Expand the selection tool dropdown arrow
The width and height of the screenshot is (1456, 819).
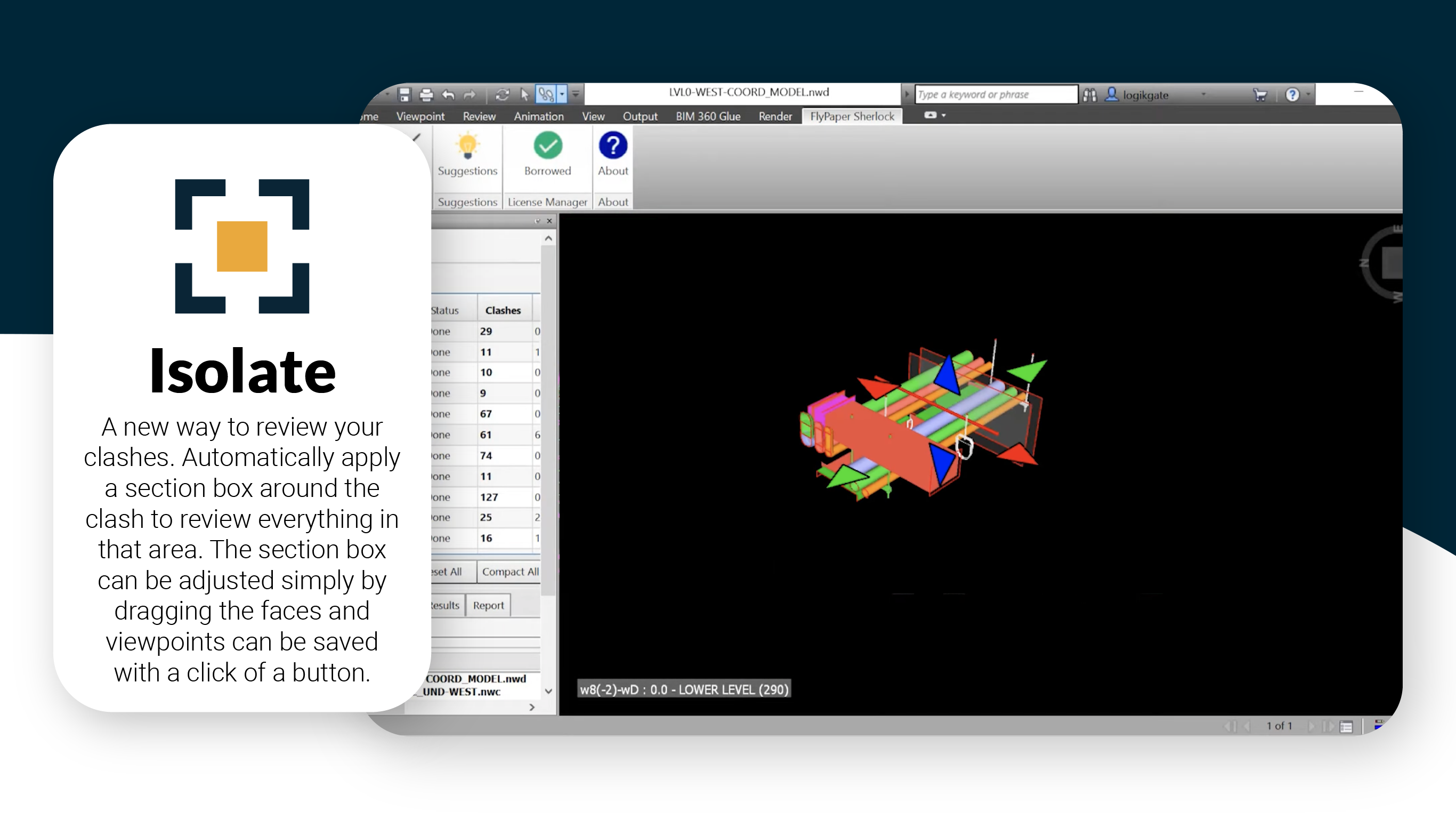coord(562,94)
